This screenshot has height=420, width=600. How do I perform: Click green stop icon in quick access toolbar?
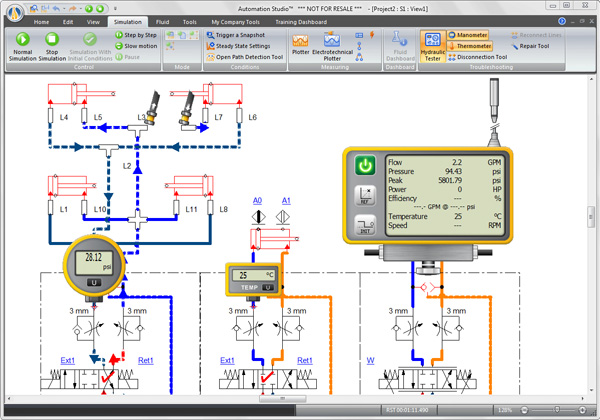(x=100, y=8)
